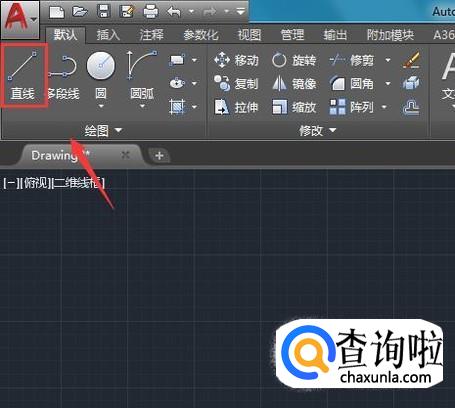
Task: Choose the 圆 circle tool
Action: click(101, 79)
